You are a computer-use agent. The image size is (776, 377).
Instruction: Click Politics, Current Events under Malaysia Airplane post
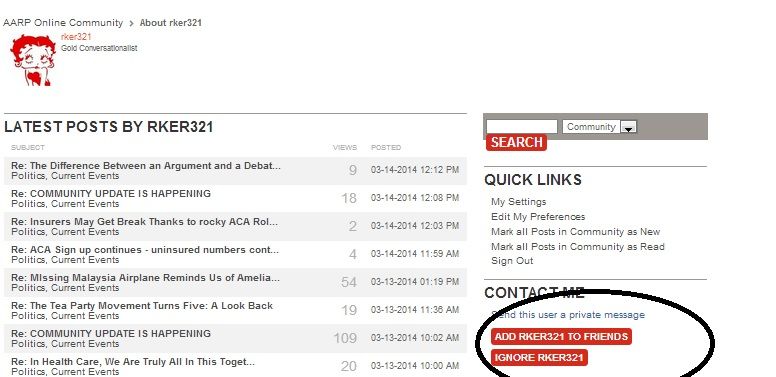pyautogui.click(x=65, y=287)
